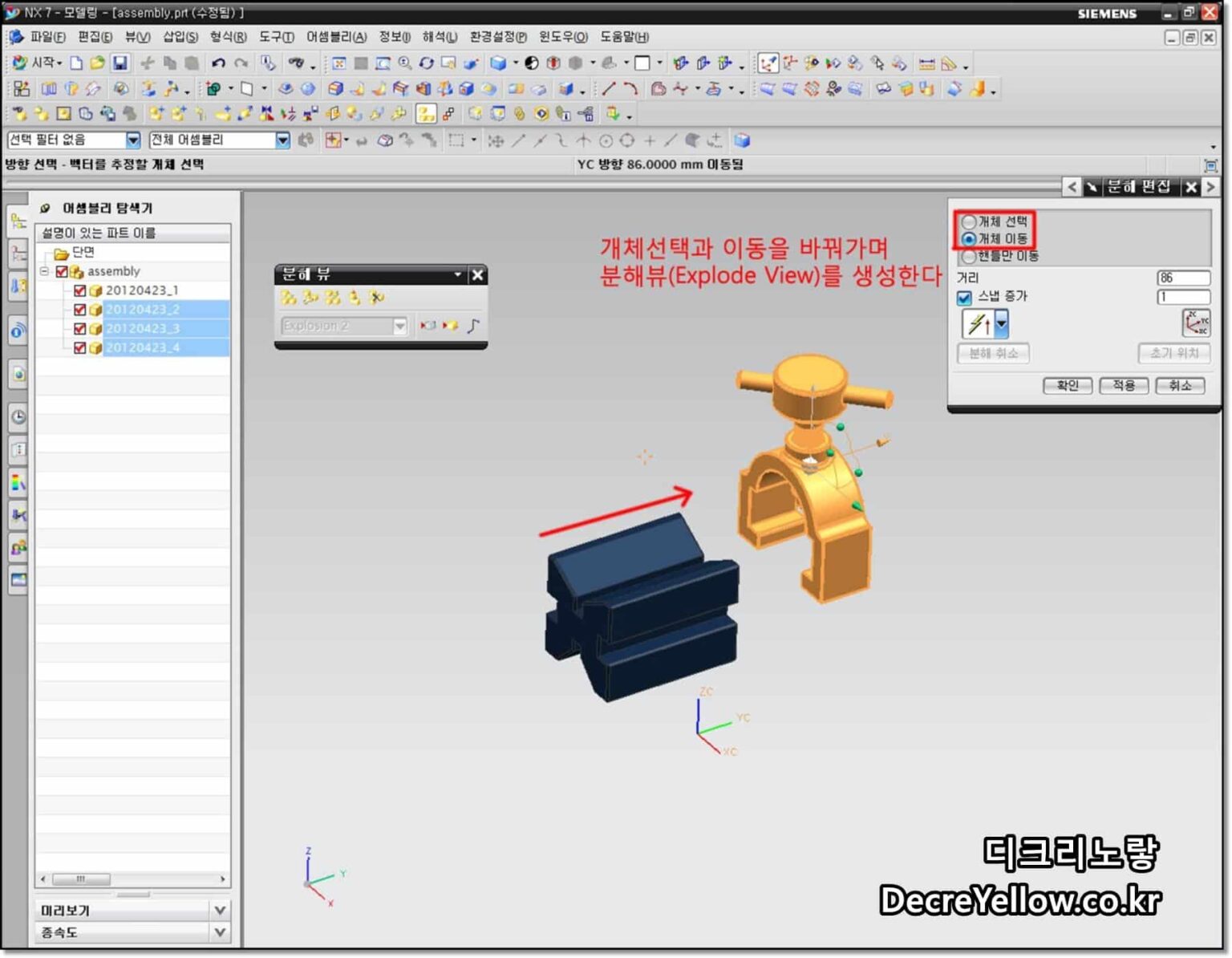
Task: Click the snap handles to WCS icon
Action: 1196,323
